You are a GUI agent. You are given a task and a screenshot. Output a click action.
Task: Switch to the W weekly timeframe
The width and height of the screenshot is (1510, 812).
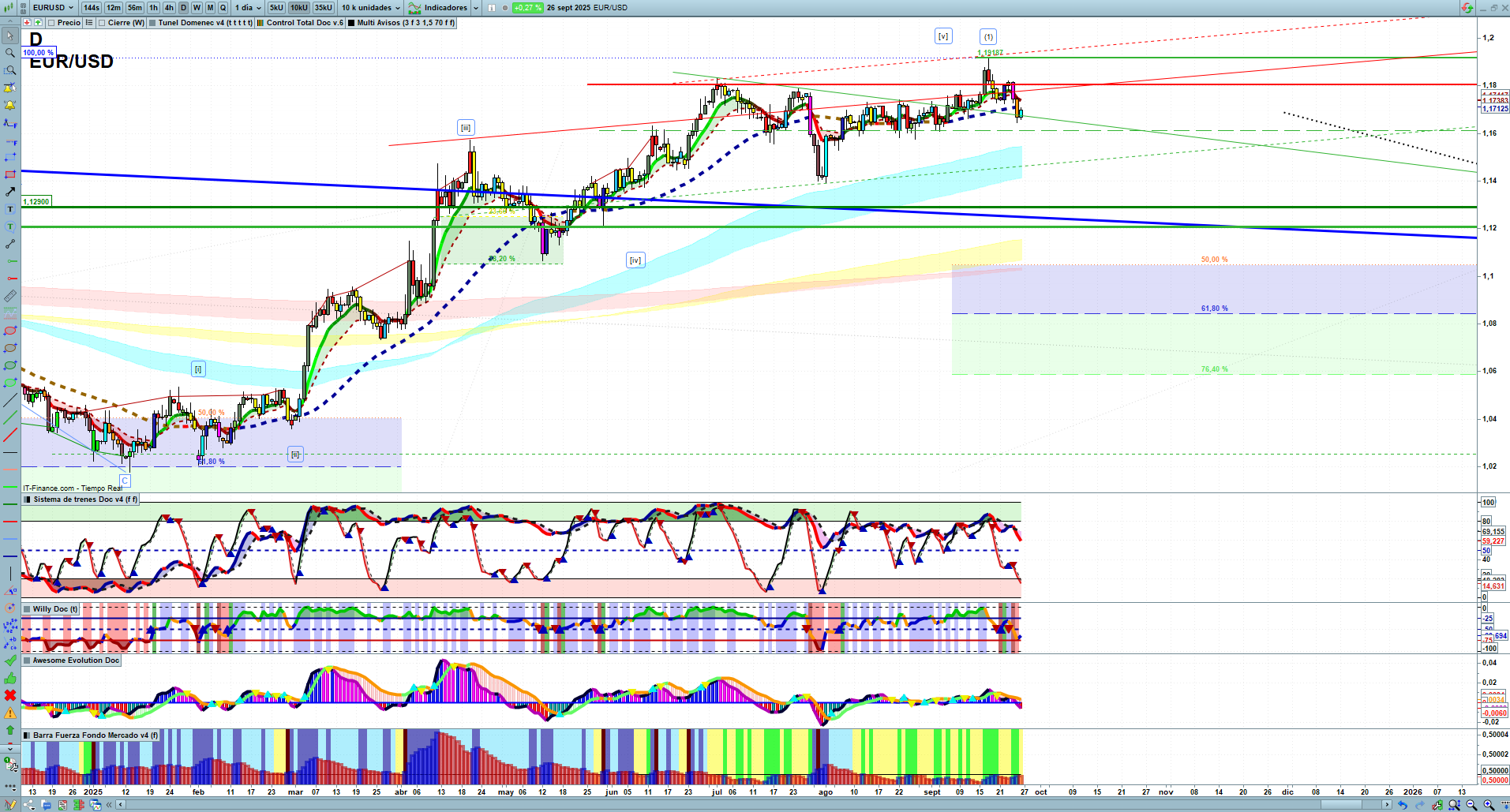click(197, 8)
